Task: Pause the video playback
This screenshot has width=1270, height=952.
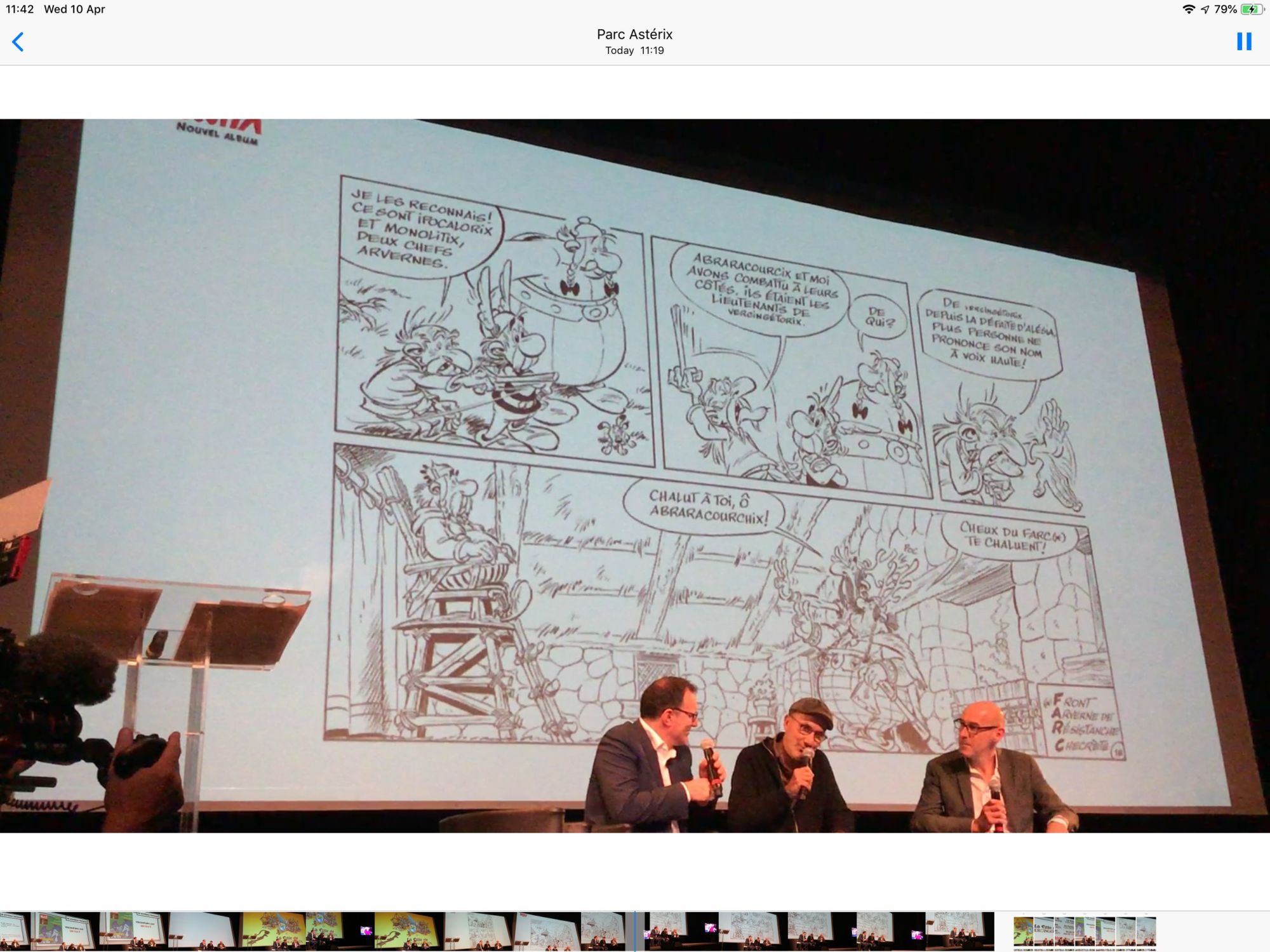Action: pyautogui.click(x=1244, y=42)
